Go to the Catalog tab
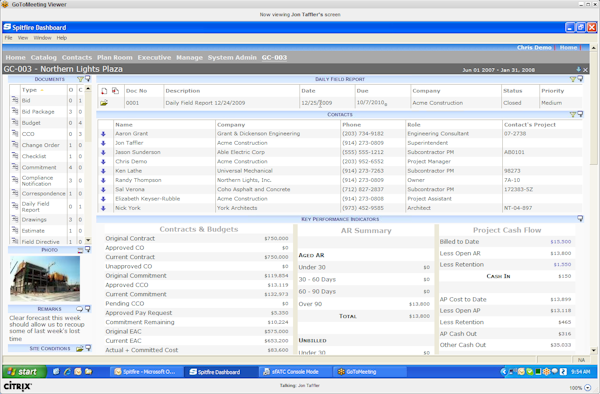 pos(44,57)
